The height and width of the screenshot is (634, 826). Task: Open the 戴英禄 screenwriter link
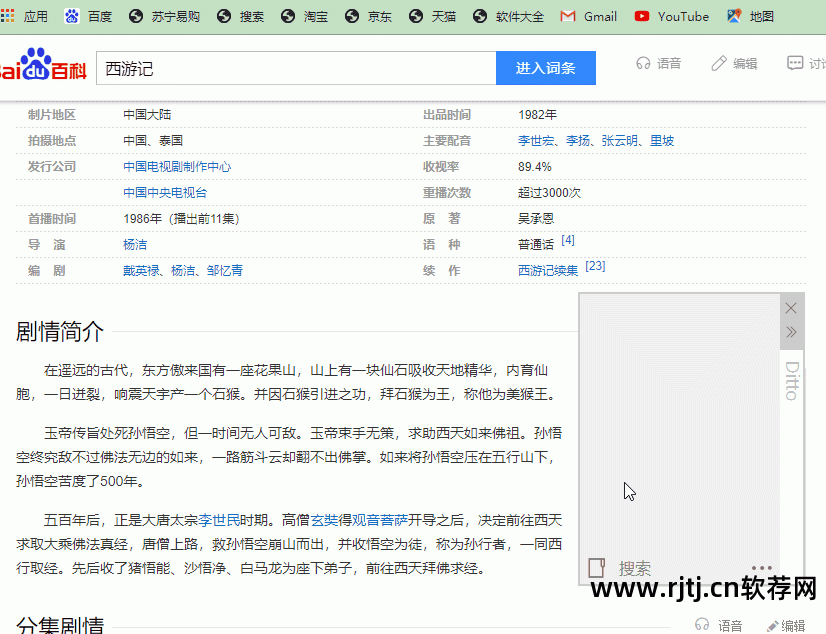[x=141, y=271]
